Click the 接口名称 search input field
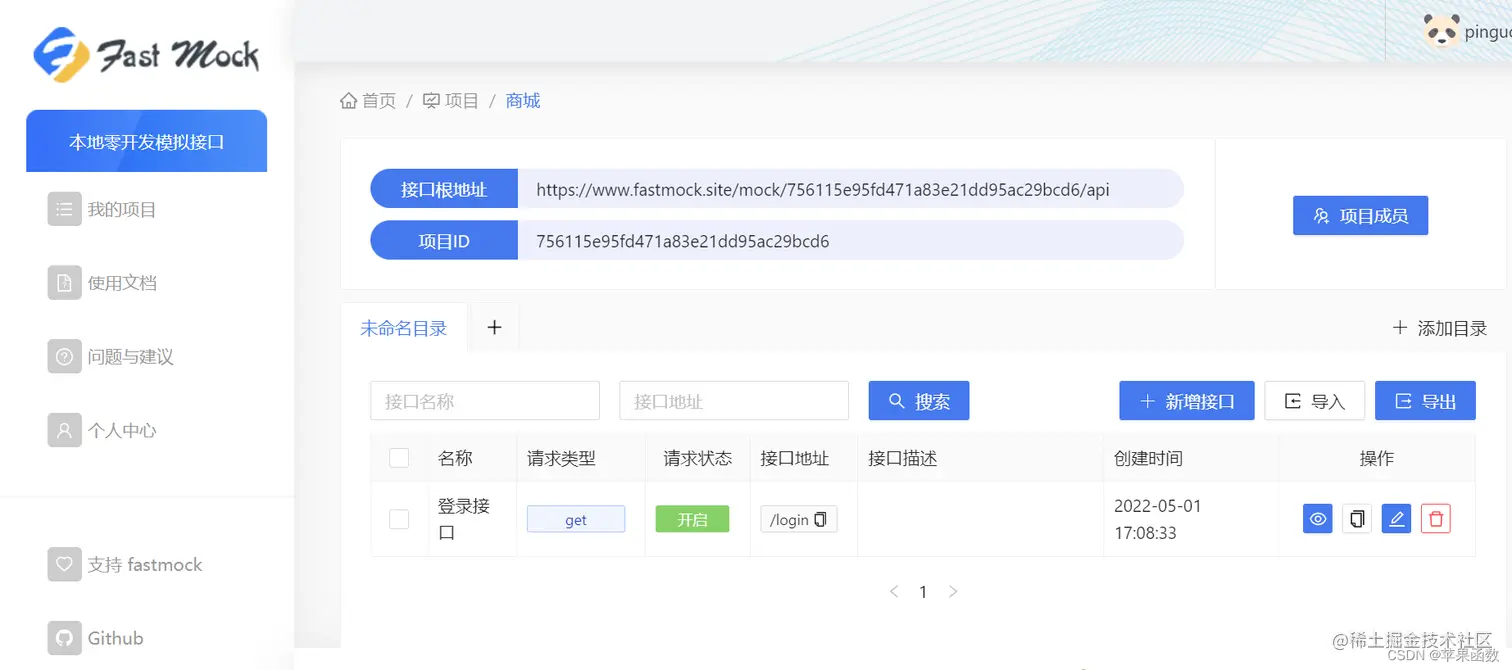This screenshot has width=1512, height=670. [x=484, y=400]
